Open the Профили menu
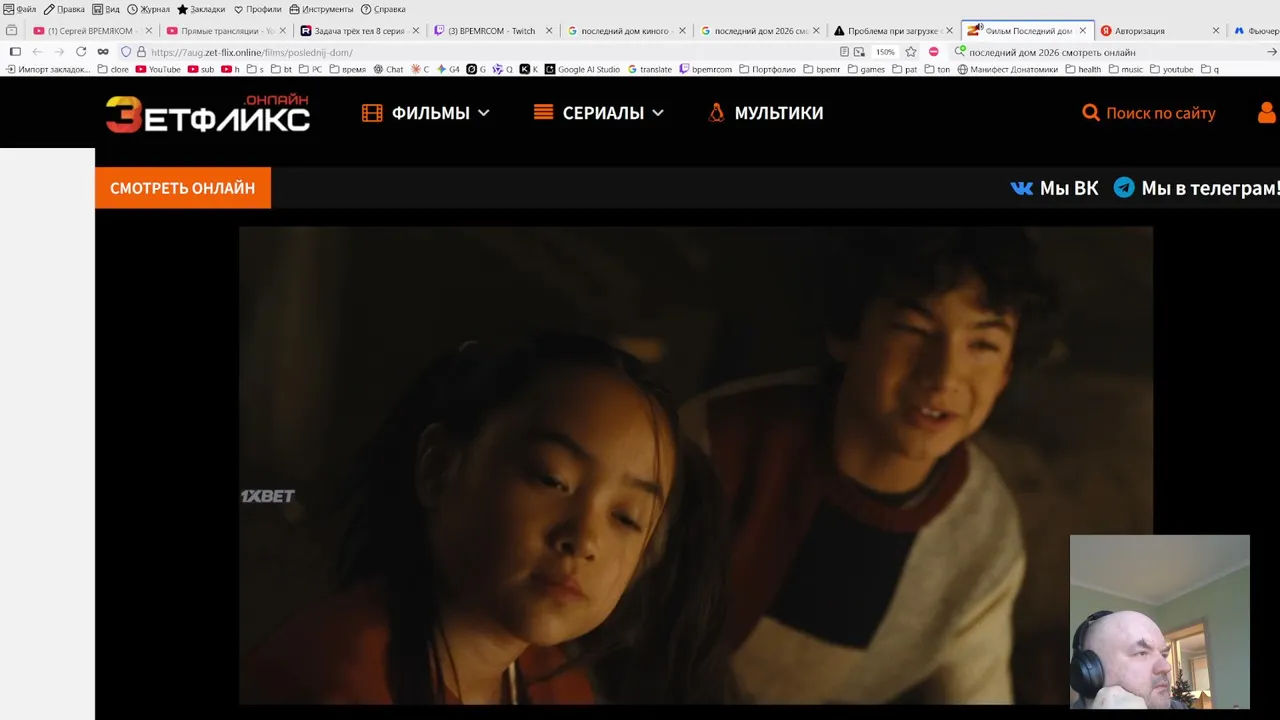This screenshot has height=720, width=1280. (x=258, y=9)
